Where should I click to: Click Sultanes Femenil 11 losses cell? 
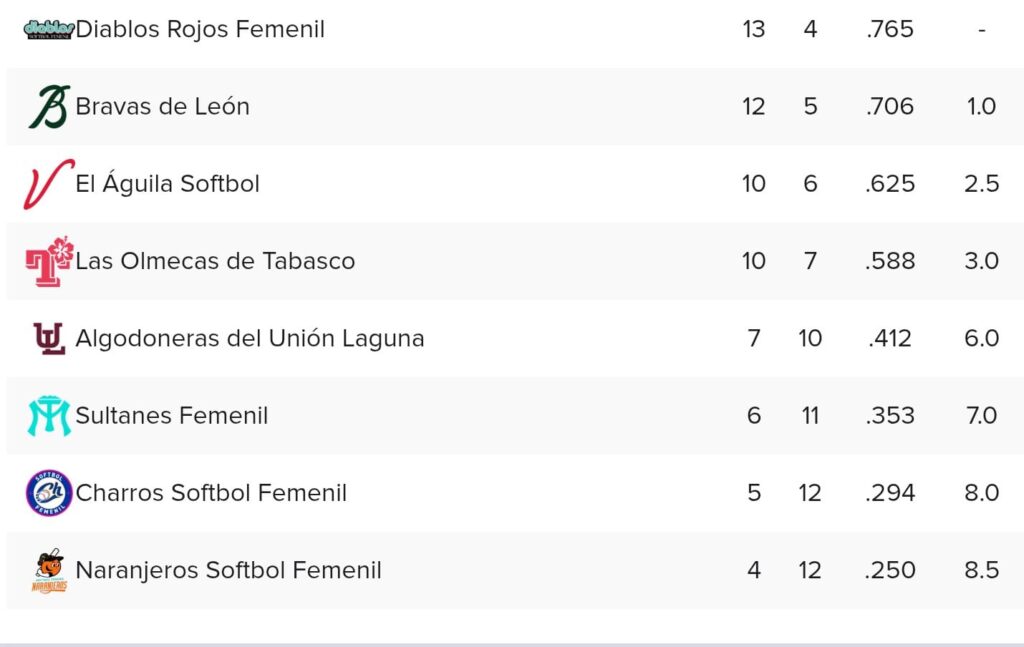coord(810,416)
